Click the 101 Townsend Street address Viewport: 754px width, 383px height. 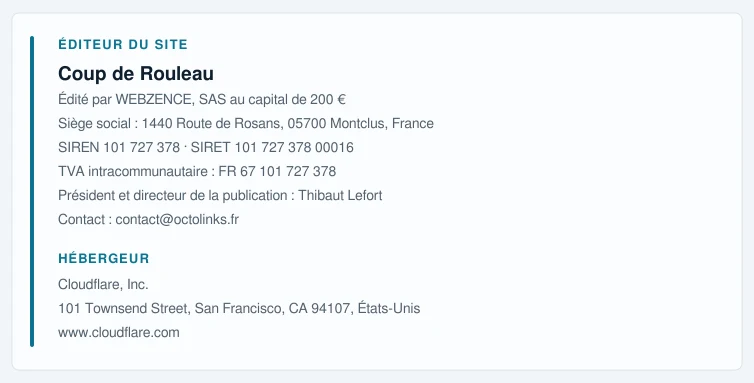pos(239,308)
